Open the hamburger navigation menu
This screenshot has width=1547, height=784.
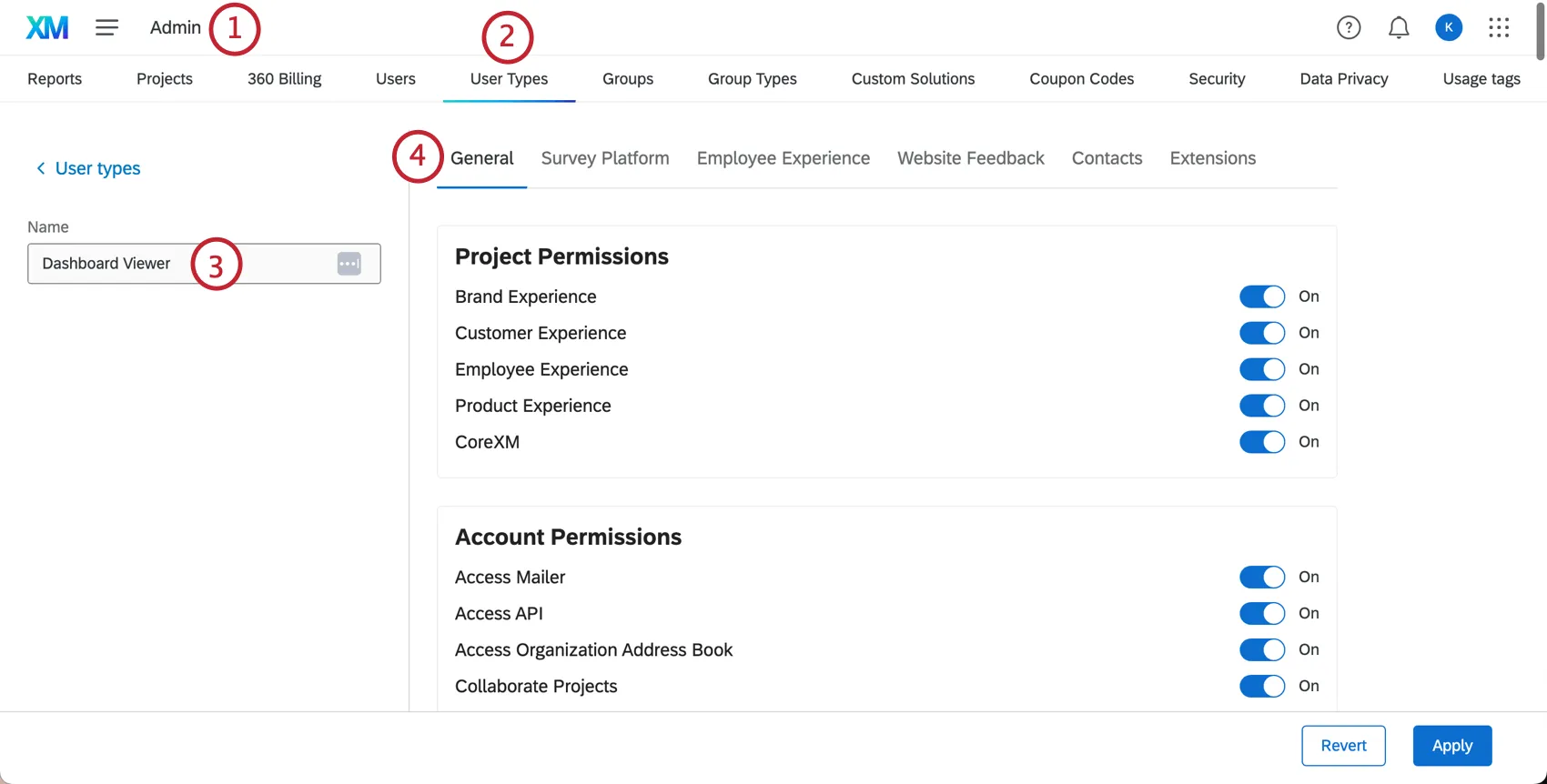(x=106, y=27)
